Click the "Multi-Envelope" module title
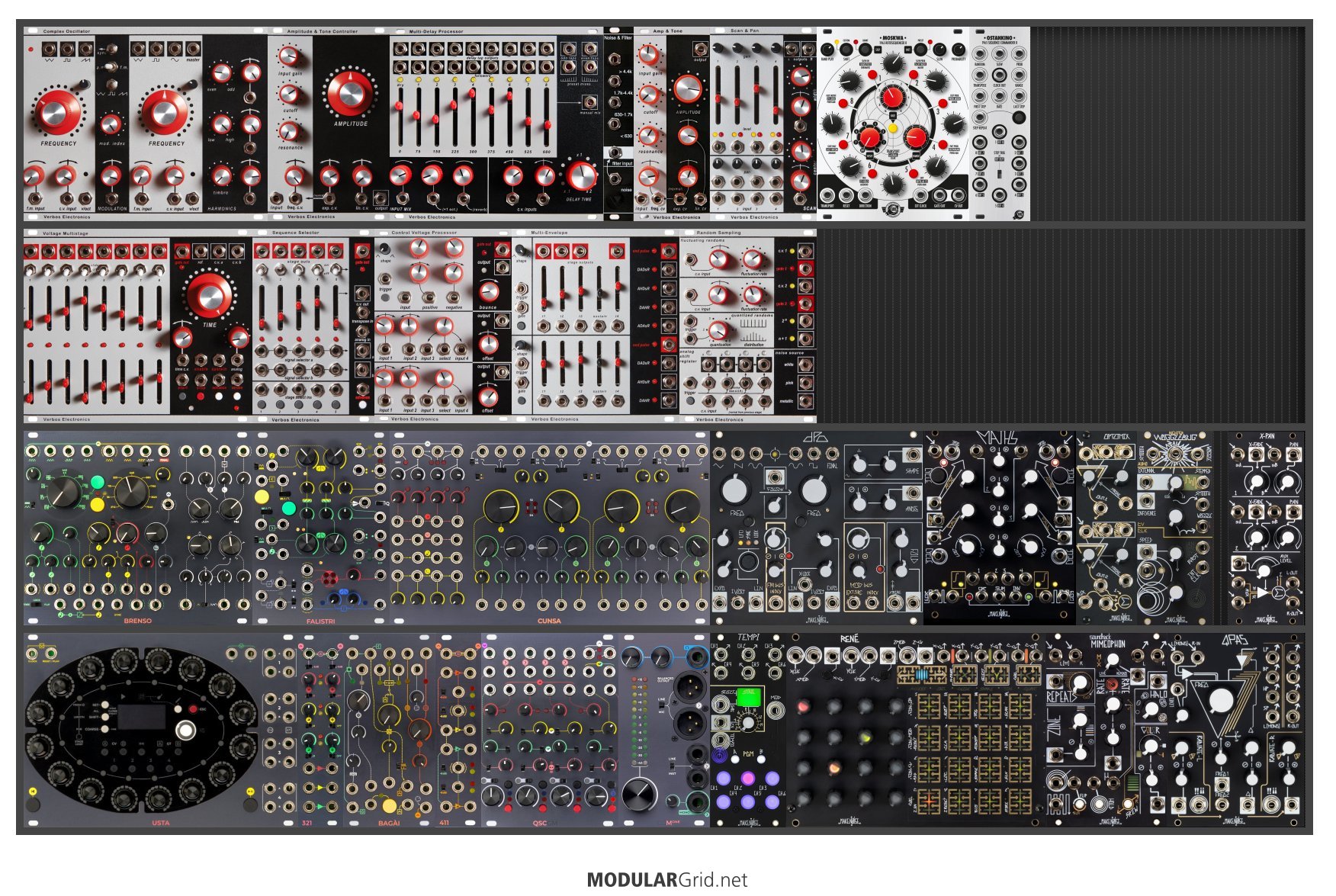 click(x=549, y=233)
